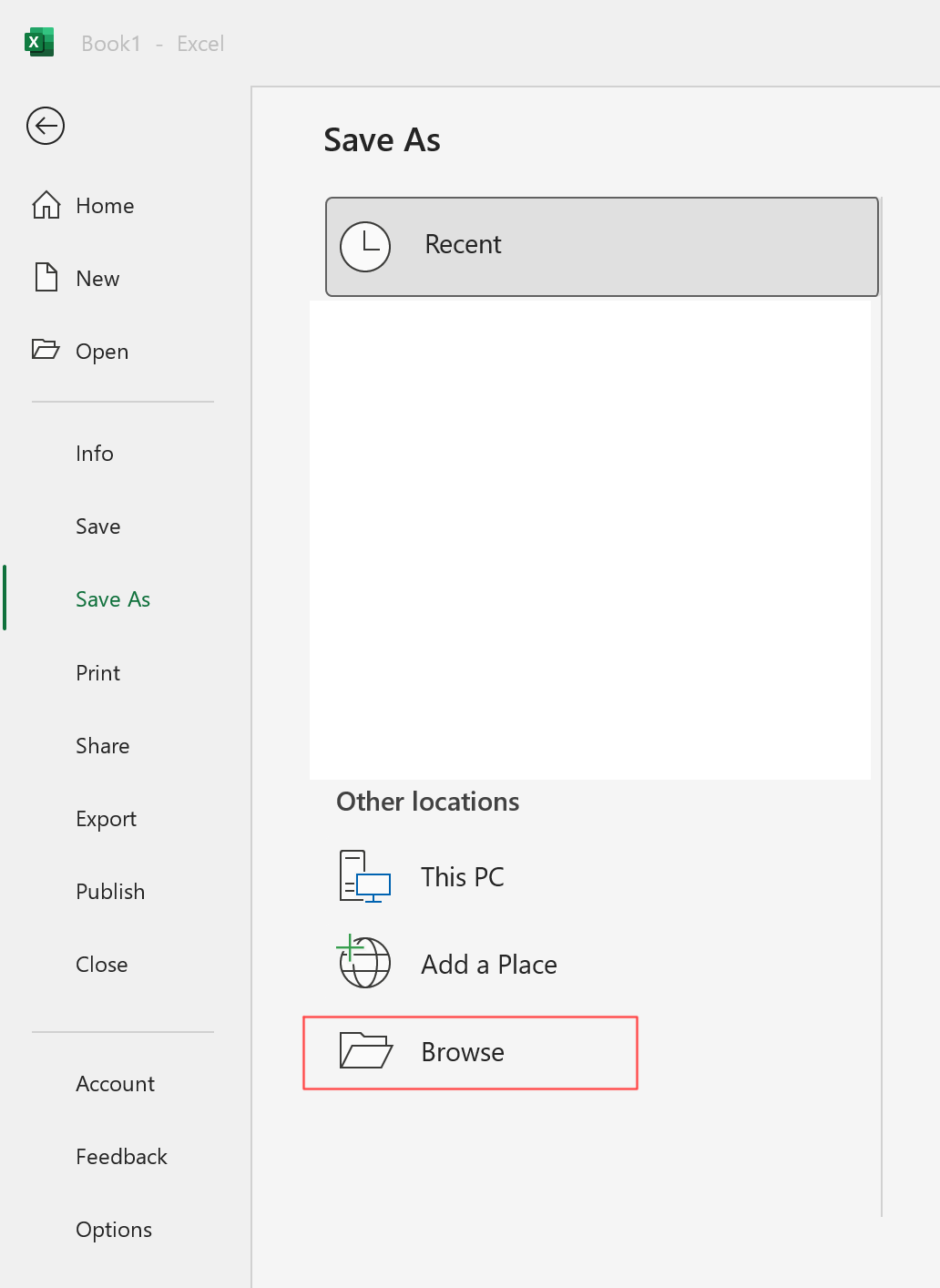Click the This PC computer icon
940x1288 pixels.
[365, 876]
